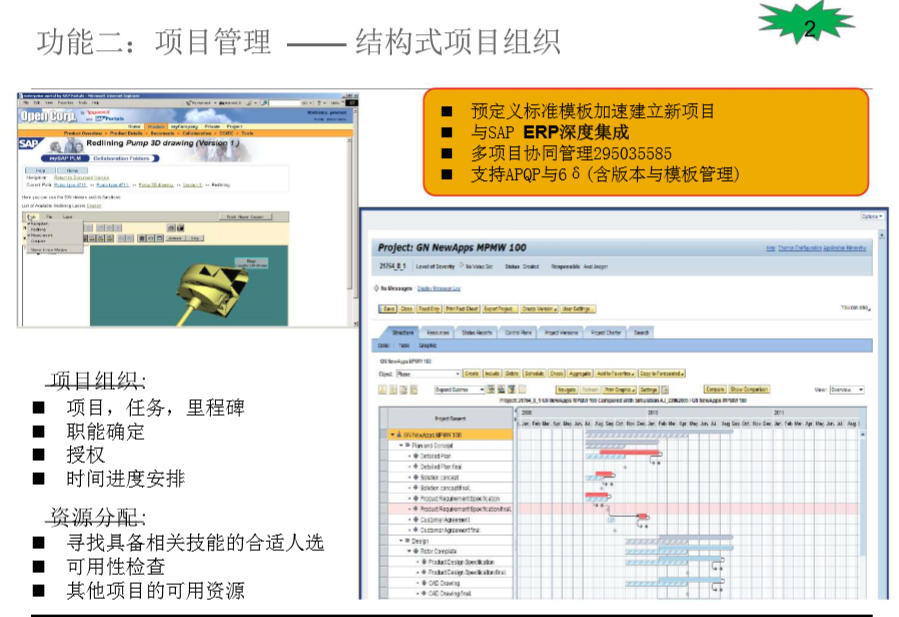Click the Export Project button

[x=500, y=309]
